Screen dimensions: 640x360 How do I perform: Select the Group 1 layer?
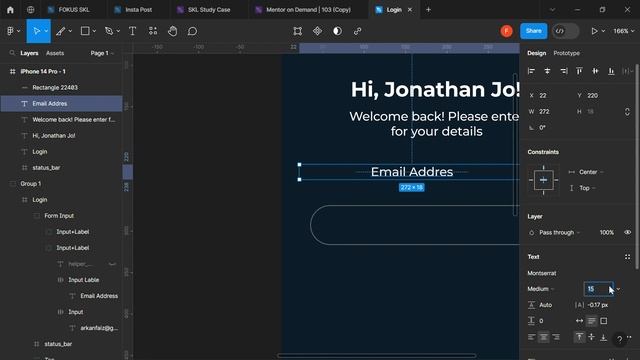(x=61, y=184)
